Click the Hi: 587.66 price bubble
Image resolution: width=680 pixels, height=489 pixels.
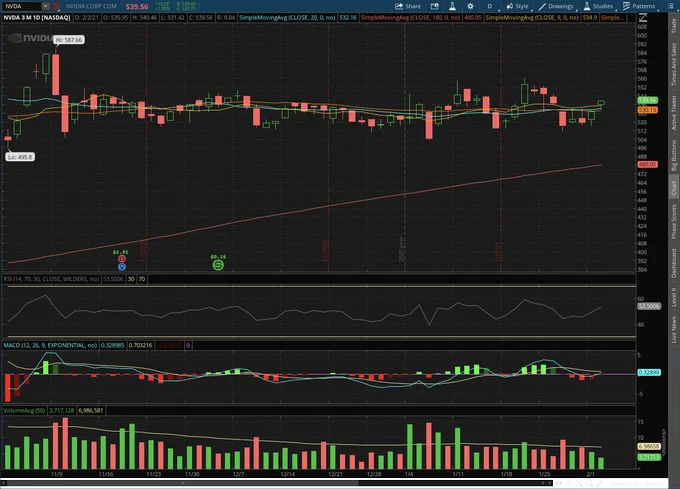[69, 40]
